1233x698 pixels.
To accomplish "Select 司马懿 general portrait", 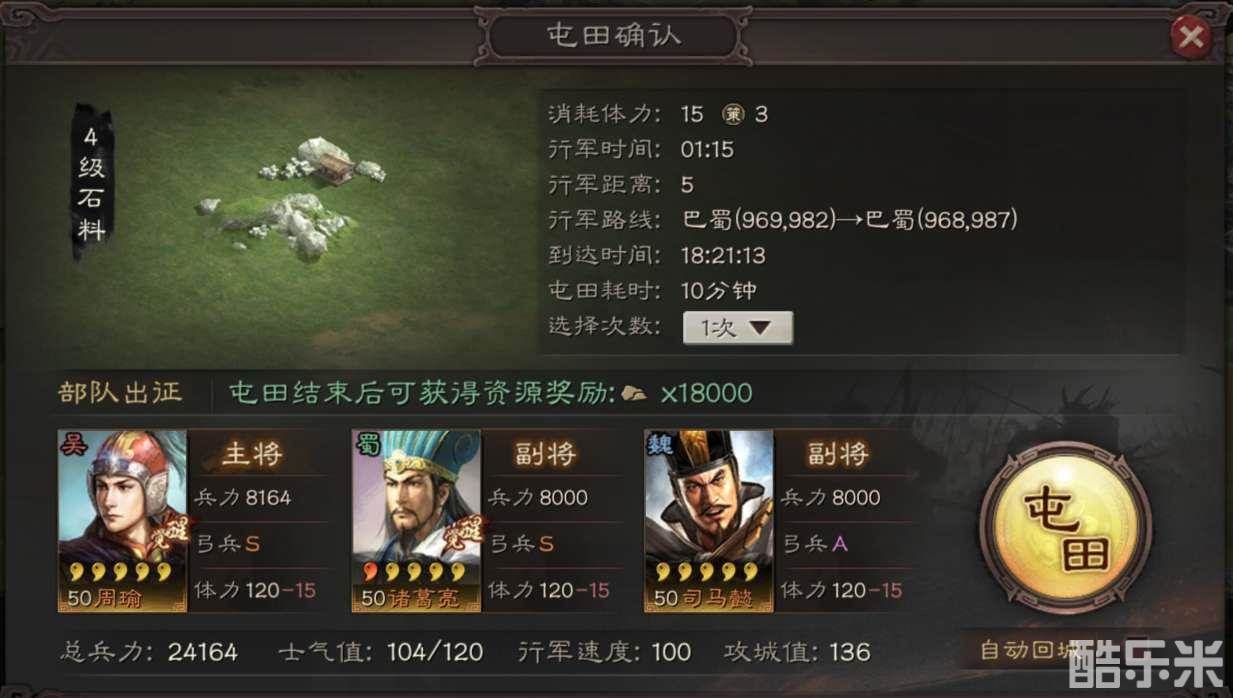I will (709, 521).
